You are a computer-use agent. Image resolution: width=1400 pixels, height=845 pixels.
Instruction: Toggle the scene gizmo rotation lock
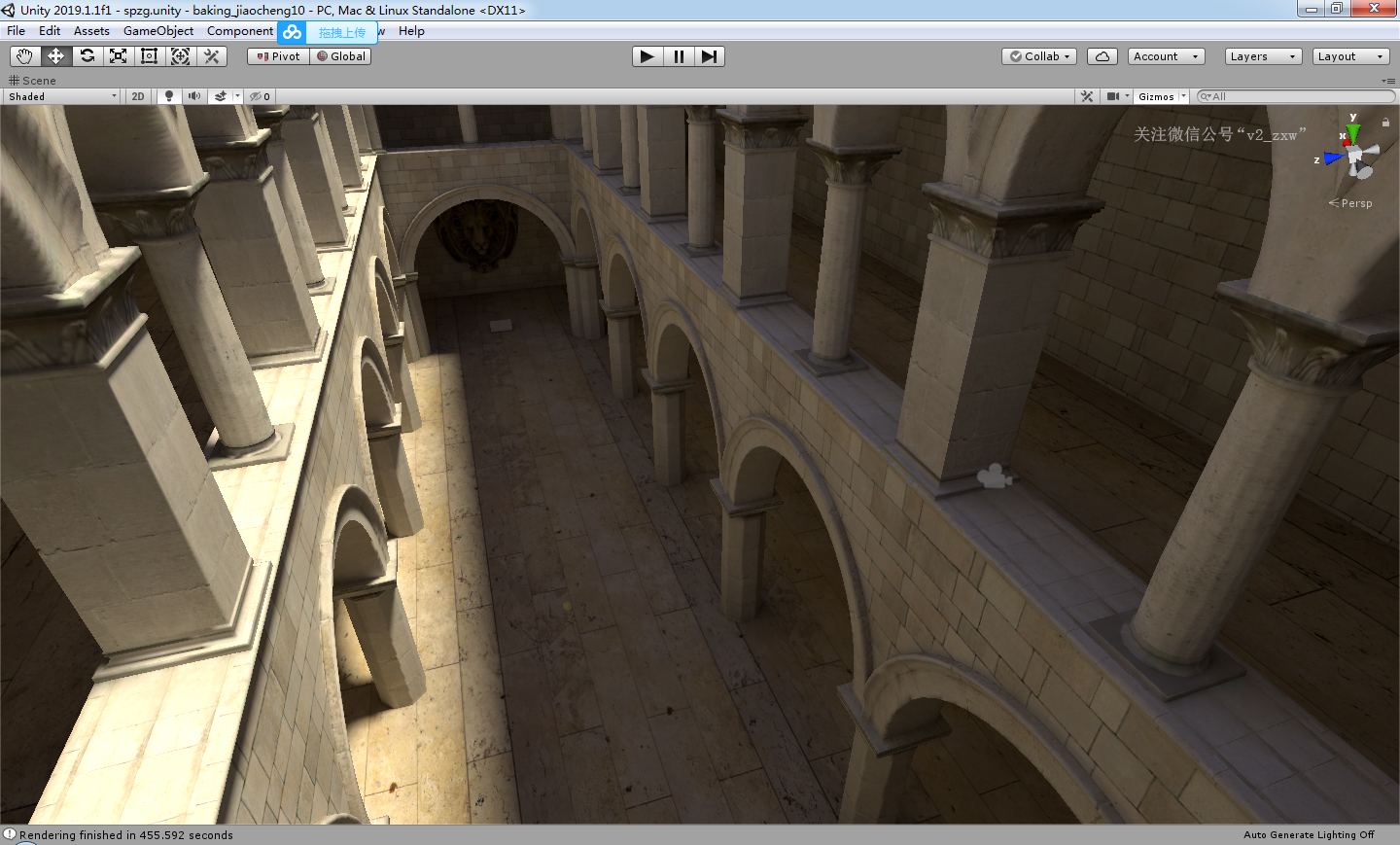[1385, 123]
